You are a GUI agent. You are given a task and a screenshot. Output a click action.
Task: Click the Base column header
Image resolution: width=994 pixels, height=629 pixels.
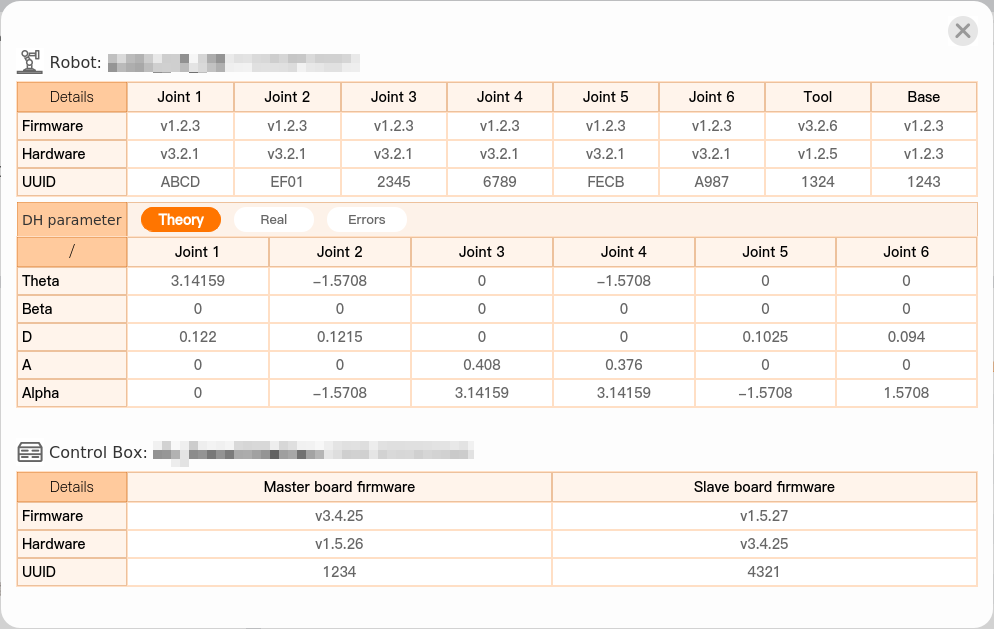point(923,97)
